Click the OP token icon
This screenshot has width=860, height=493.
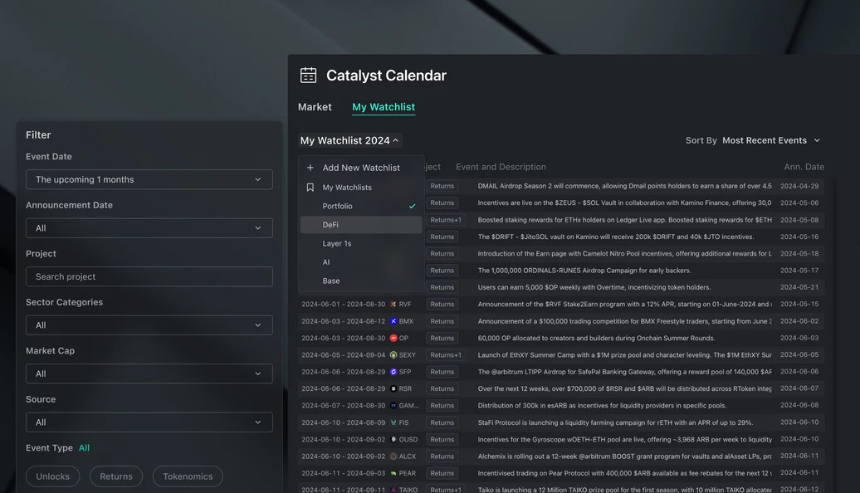coord(393,338)
